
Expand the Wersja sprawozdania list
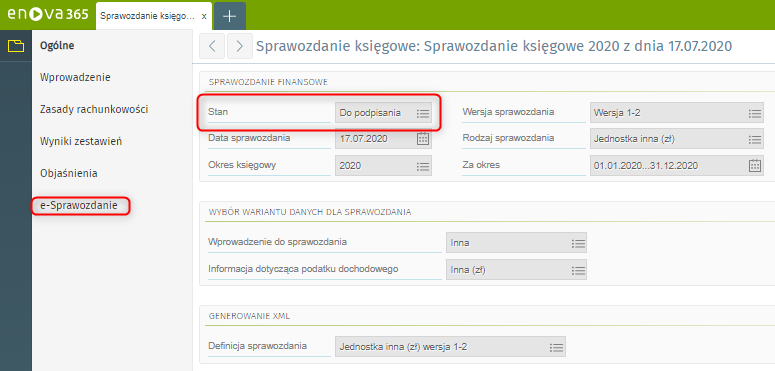pyautogui.click(x=754, y=113)
